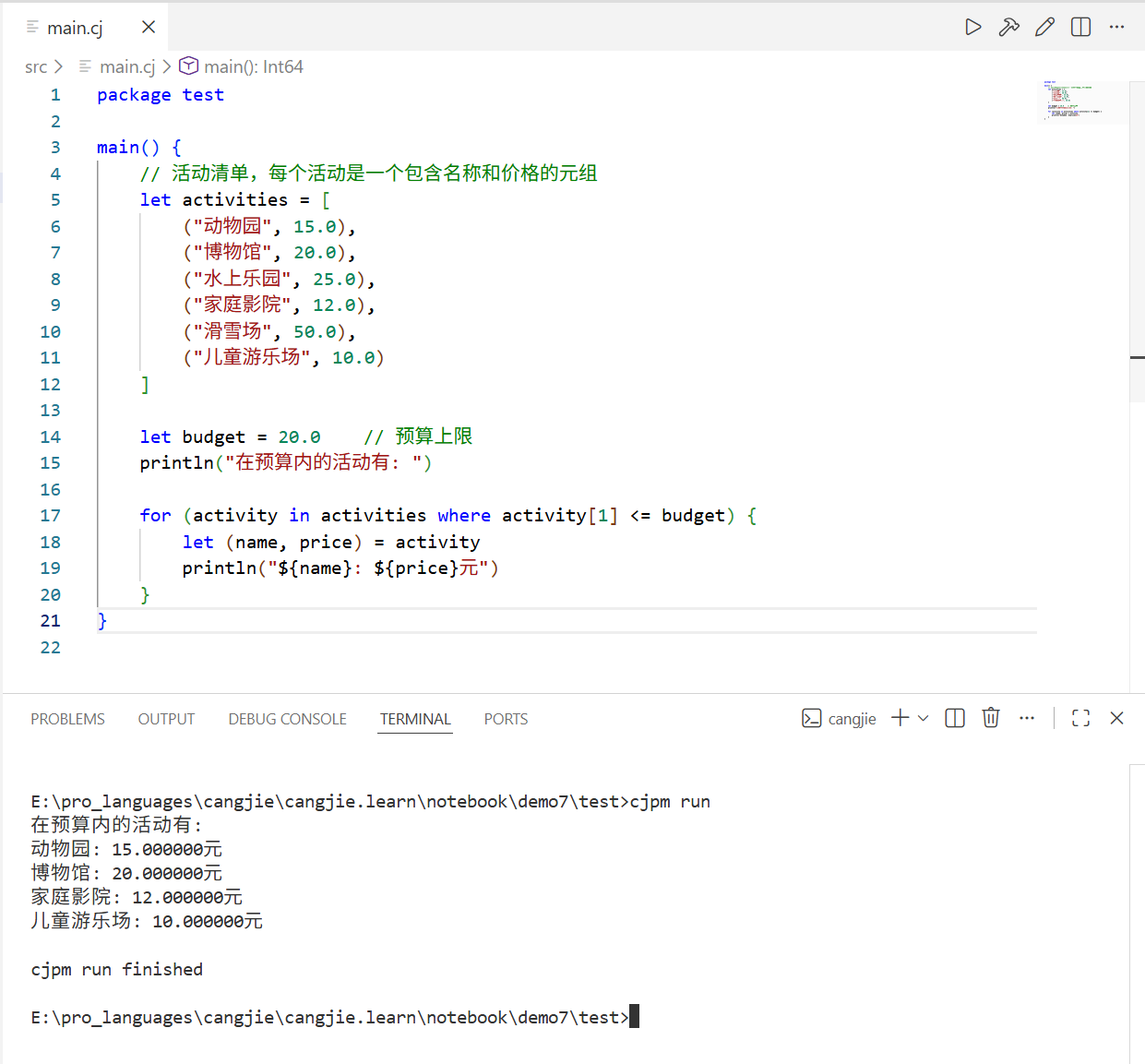Create a new terminal with plus icon
The height and width of the screenshot is (1064, 1145).
coord(900,718)
